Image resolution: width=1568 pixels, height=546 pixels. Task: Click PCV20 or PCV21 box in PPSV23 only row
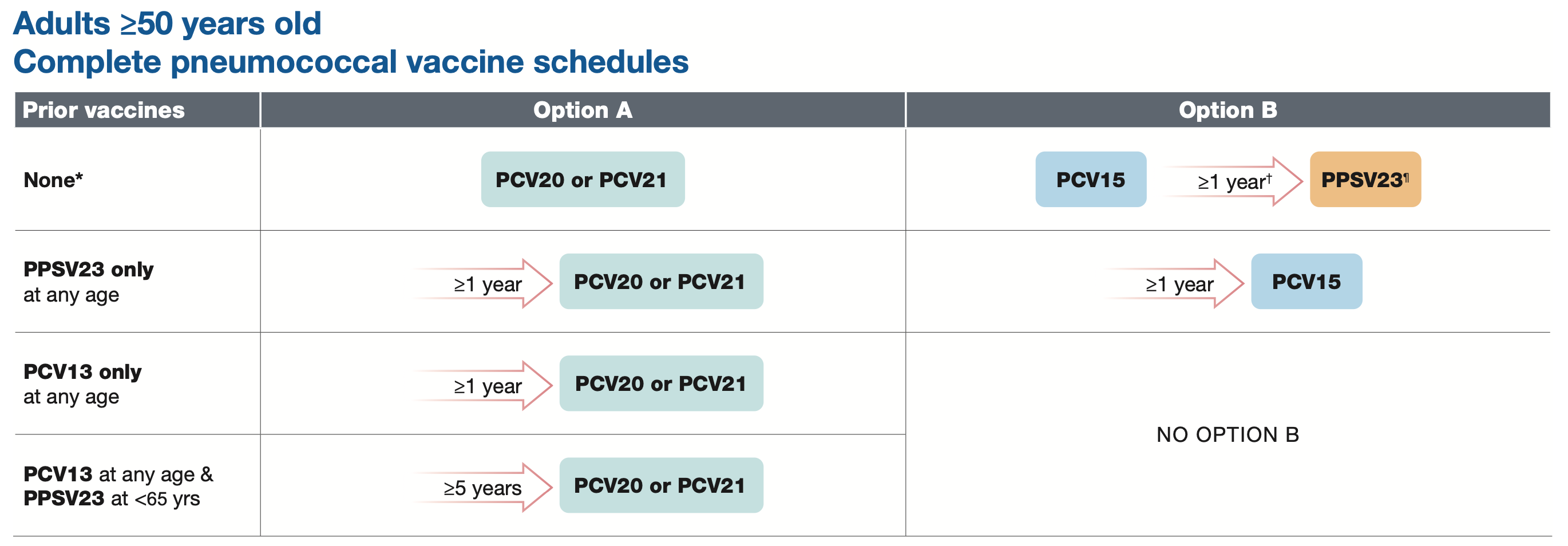tap(661, 282)
